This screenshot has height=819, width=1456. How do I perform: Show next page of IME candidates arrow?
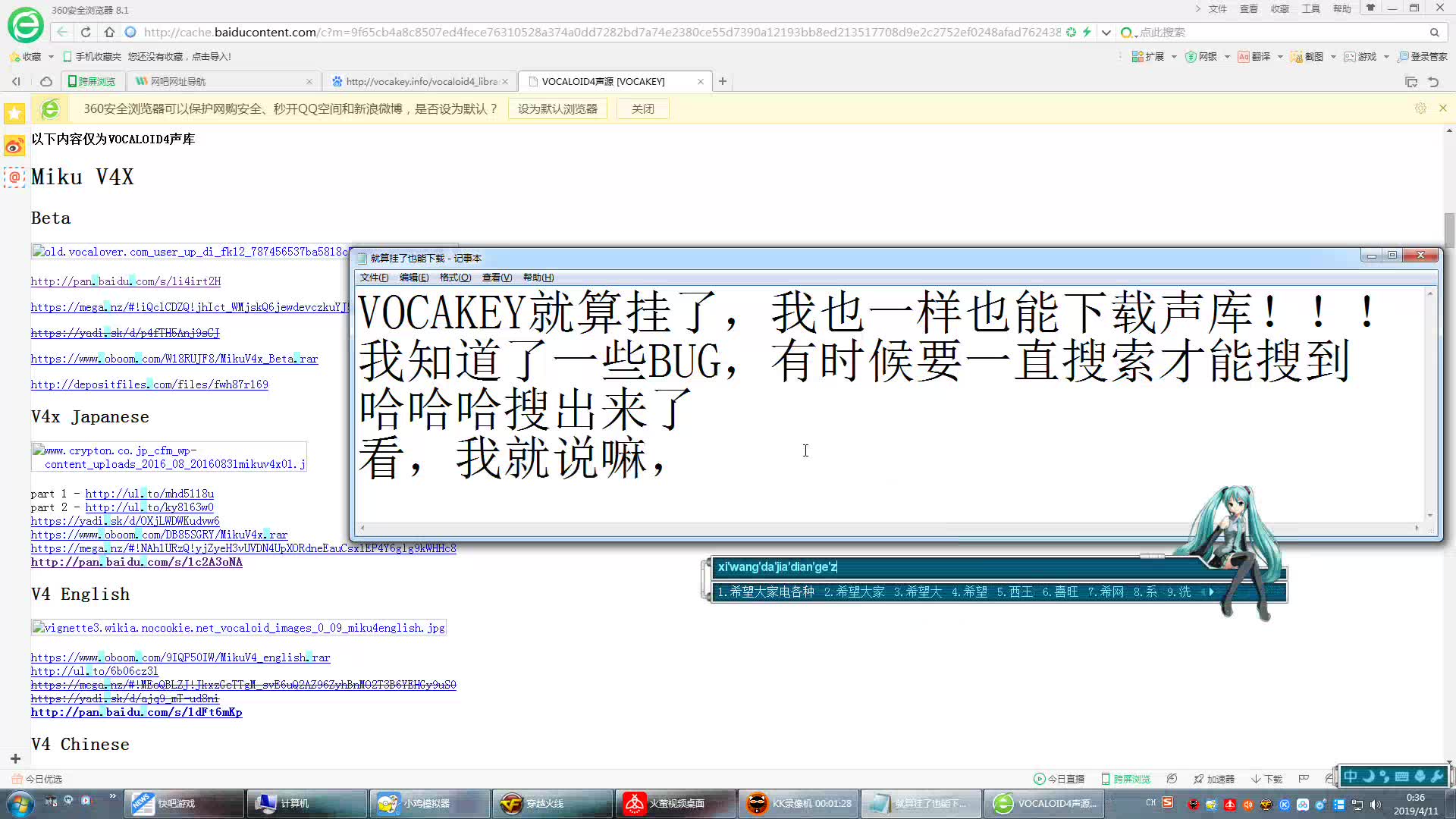tap(1212, 591)
